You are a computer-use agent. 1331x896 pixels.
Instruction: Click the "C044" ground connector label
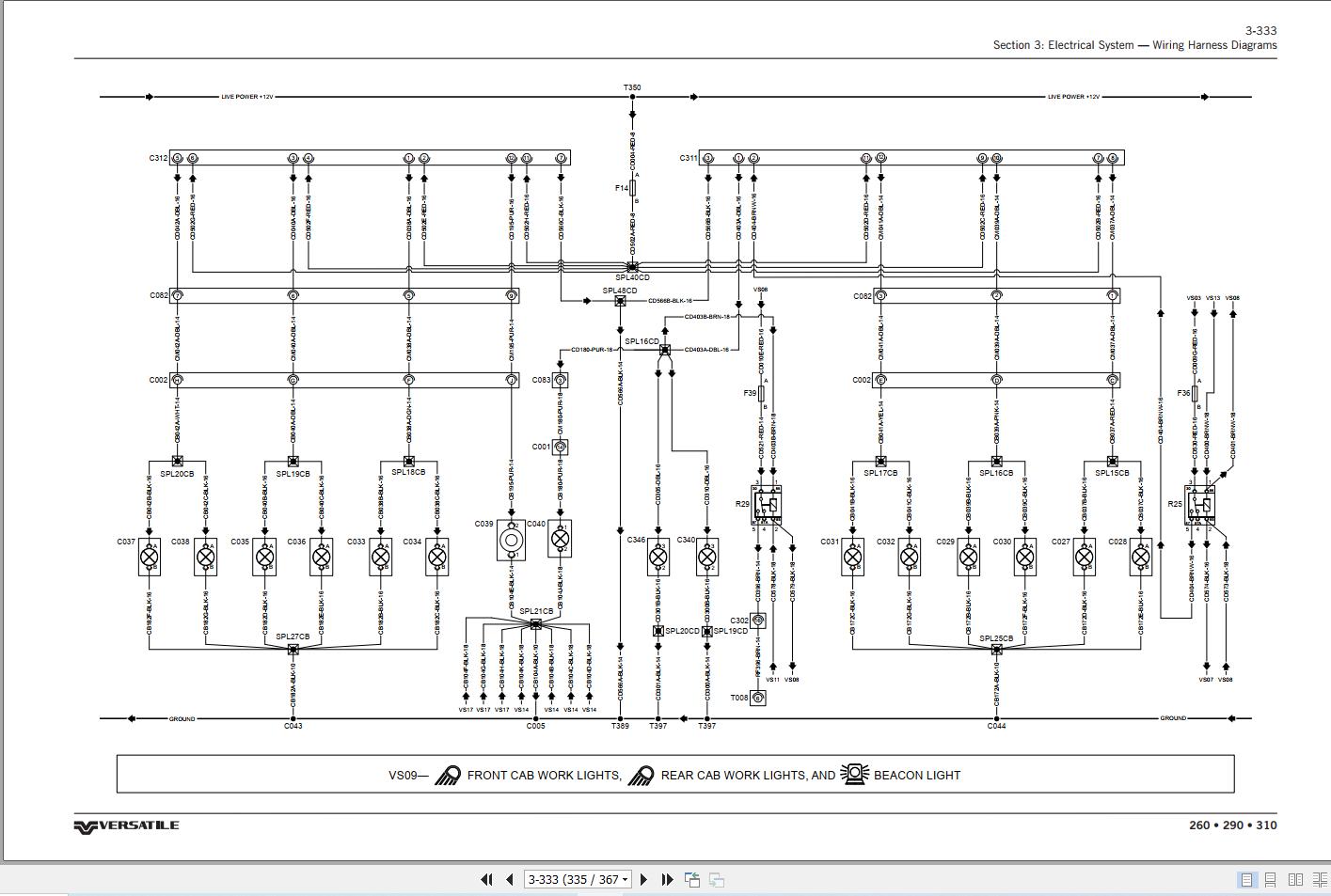pyautogui.click(x=996, y=726)
